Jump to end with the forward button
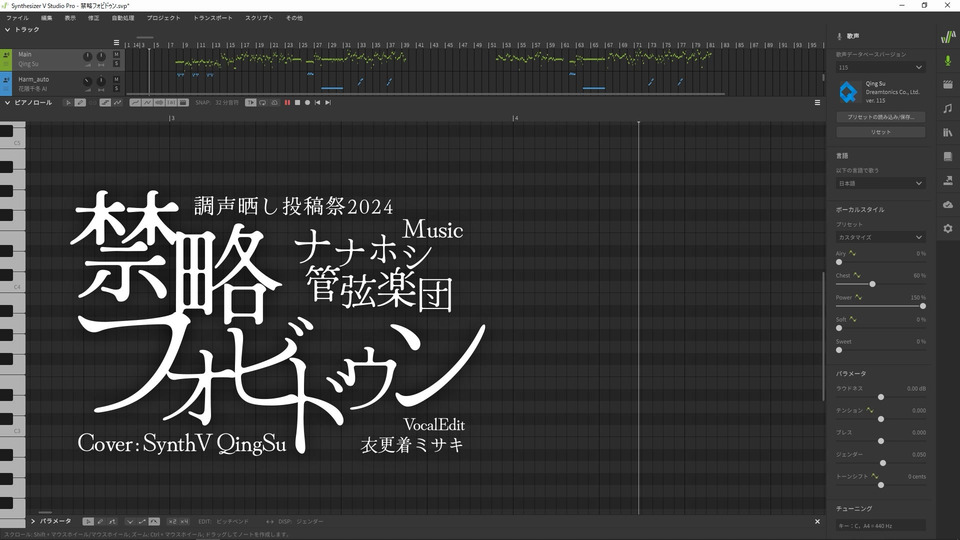 pos(328,103)
